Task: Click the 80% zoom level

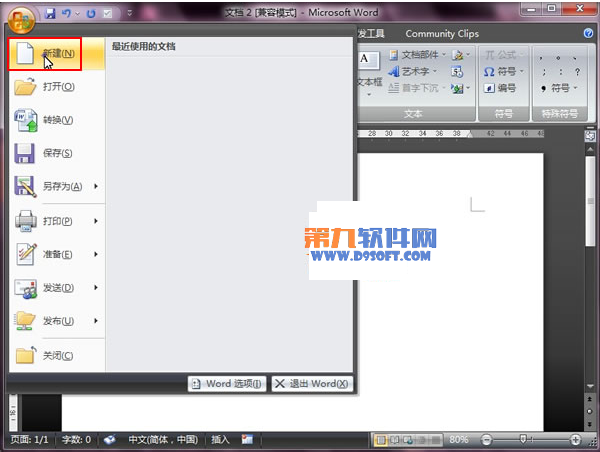Action: [x=459, y=440]
